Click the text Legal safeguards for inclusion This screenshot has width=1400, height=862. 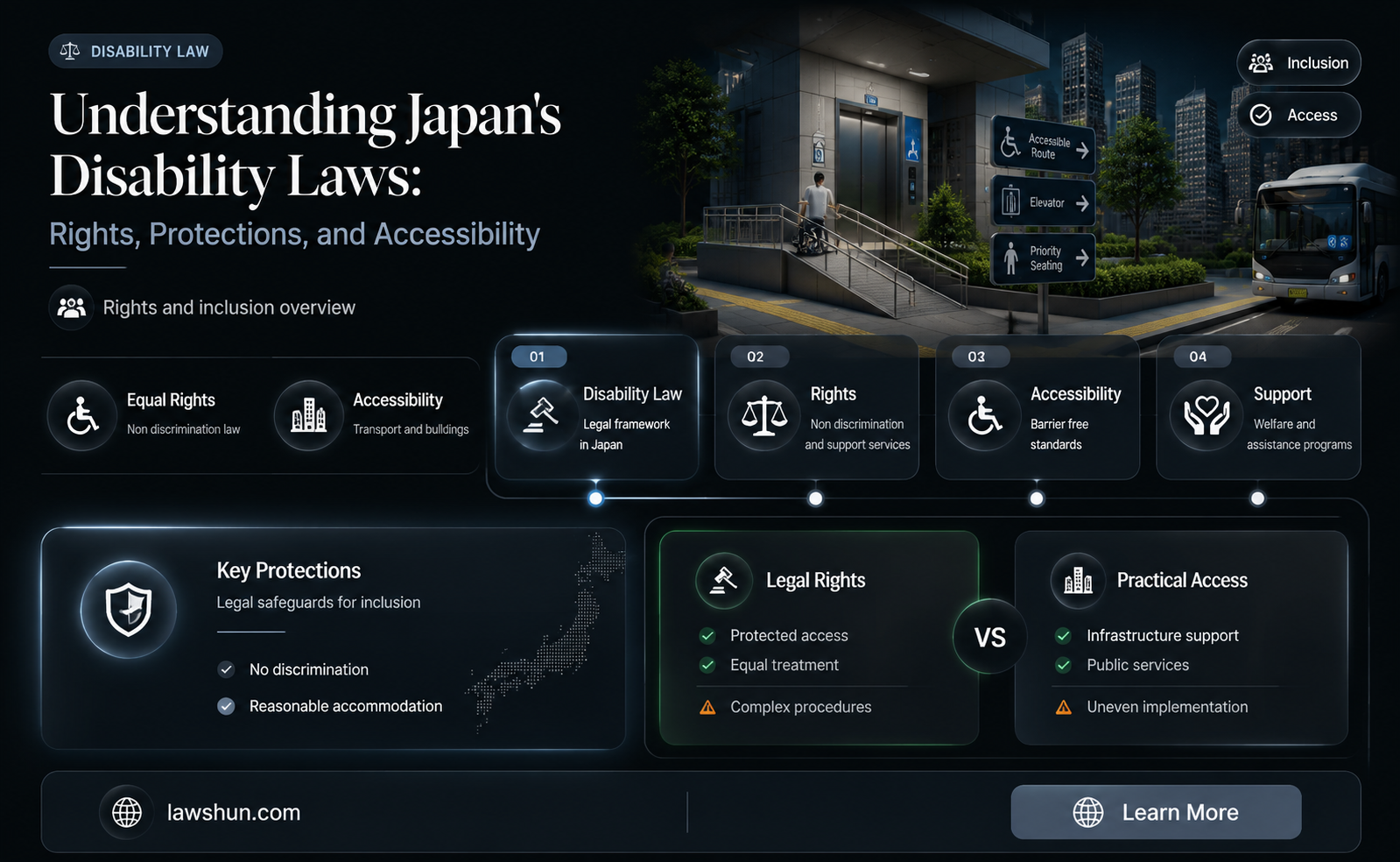click(319, 603)
